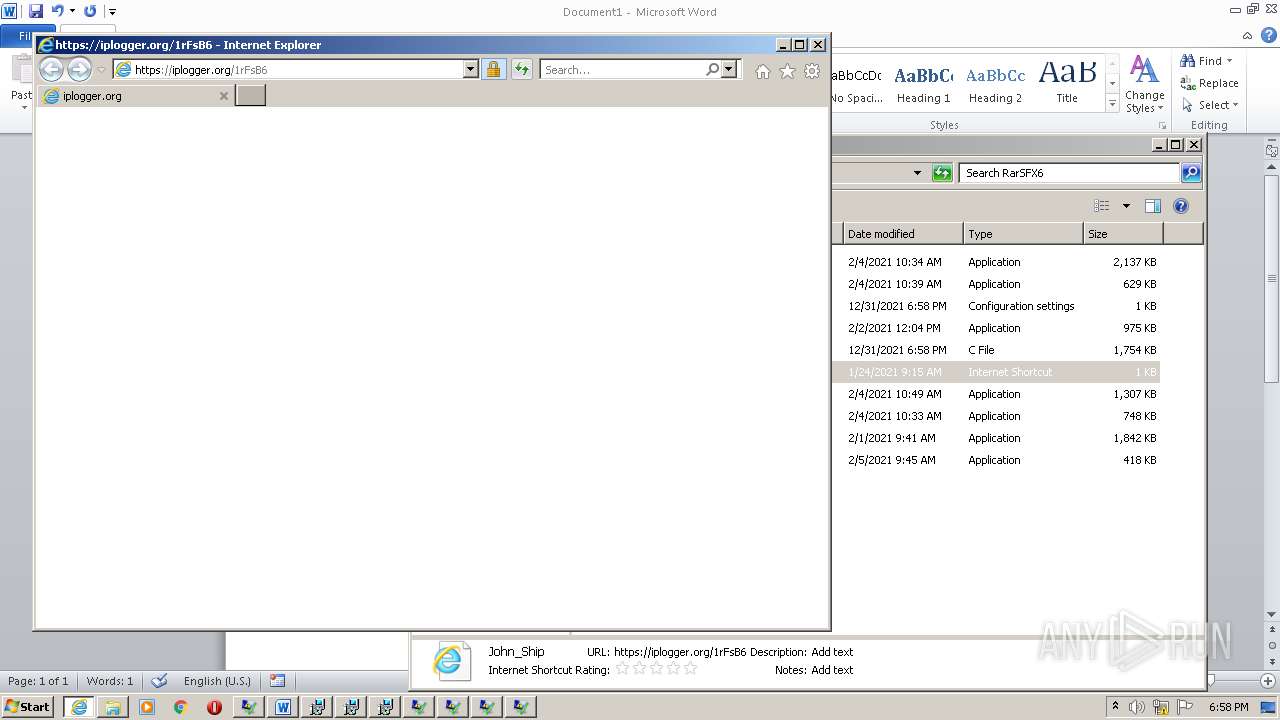This screenshot has width=1280, height=720.
Task: Expand the Styles gallery More arrow
Action: tap(1112, 103)
